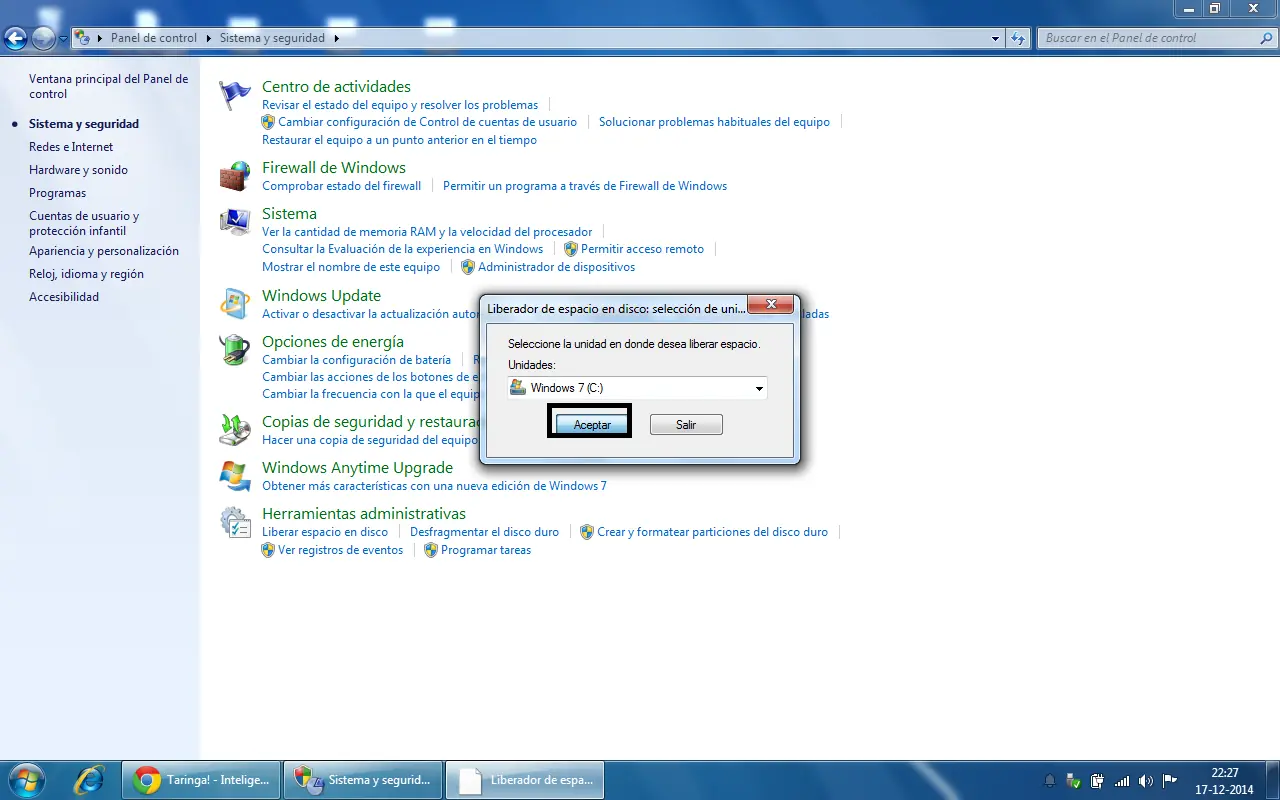Screen dimensions: 1280x800
Task: Open Cuentas de usuario y protección infantil
Action: tap(84, 223)
